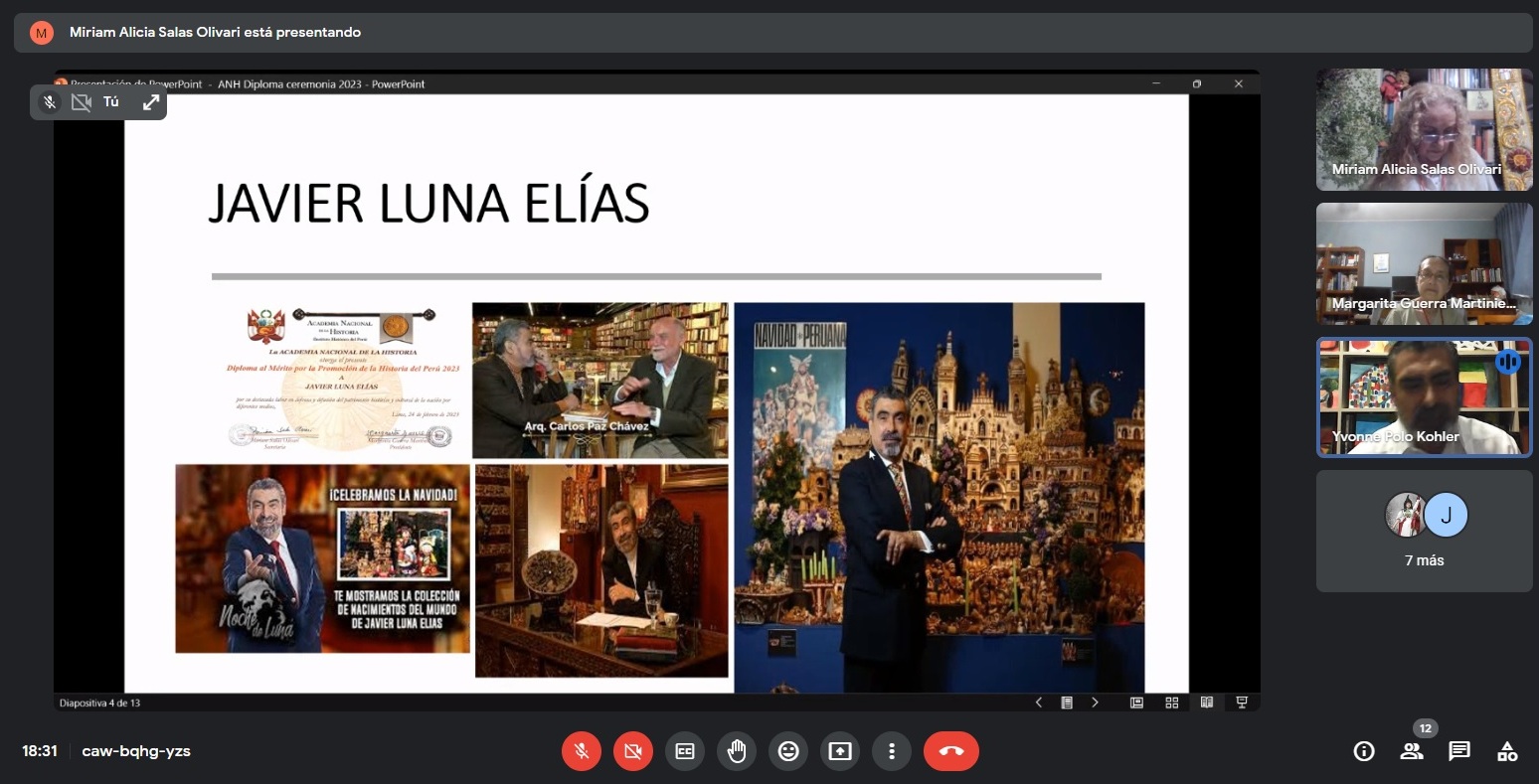
Task: Open the chat panel
Action: (x=1459, y=751)
